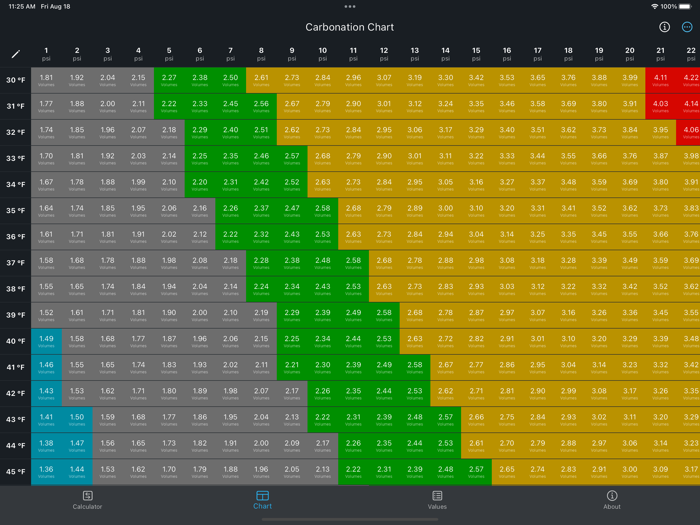This screenshot has width=700, height=525.
Task: Tap the gray 1.81 cell at 30 °F
Action: point(46,80)
